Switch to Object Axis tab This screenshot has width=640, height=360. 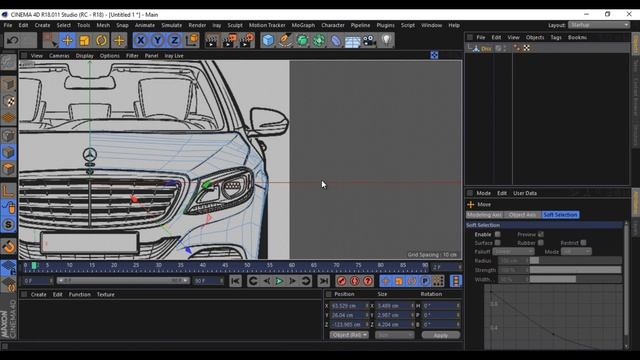coord(522,215)
